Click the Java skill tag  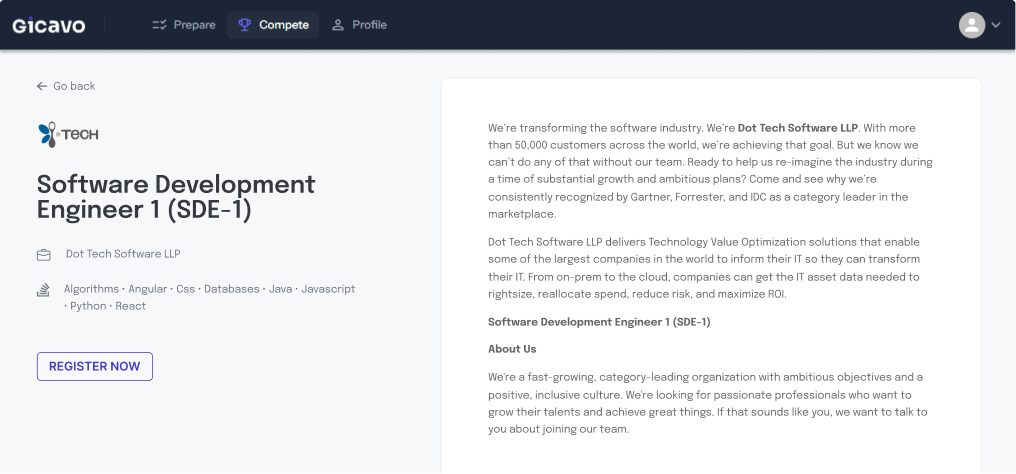[280, 289]
